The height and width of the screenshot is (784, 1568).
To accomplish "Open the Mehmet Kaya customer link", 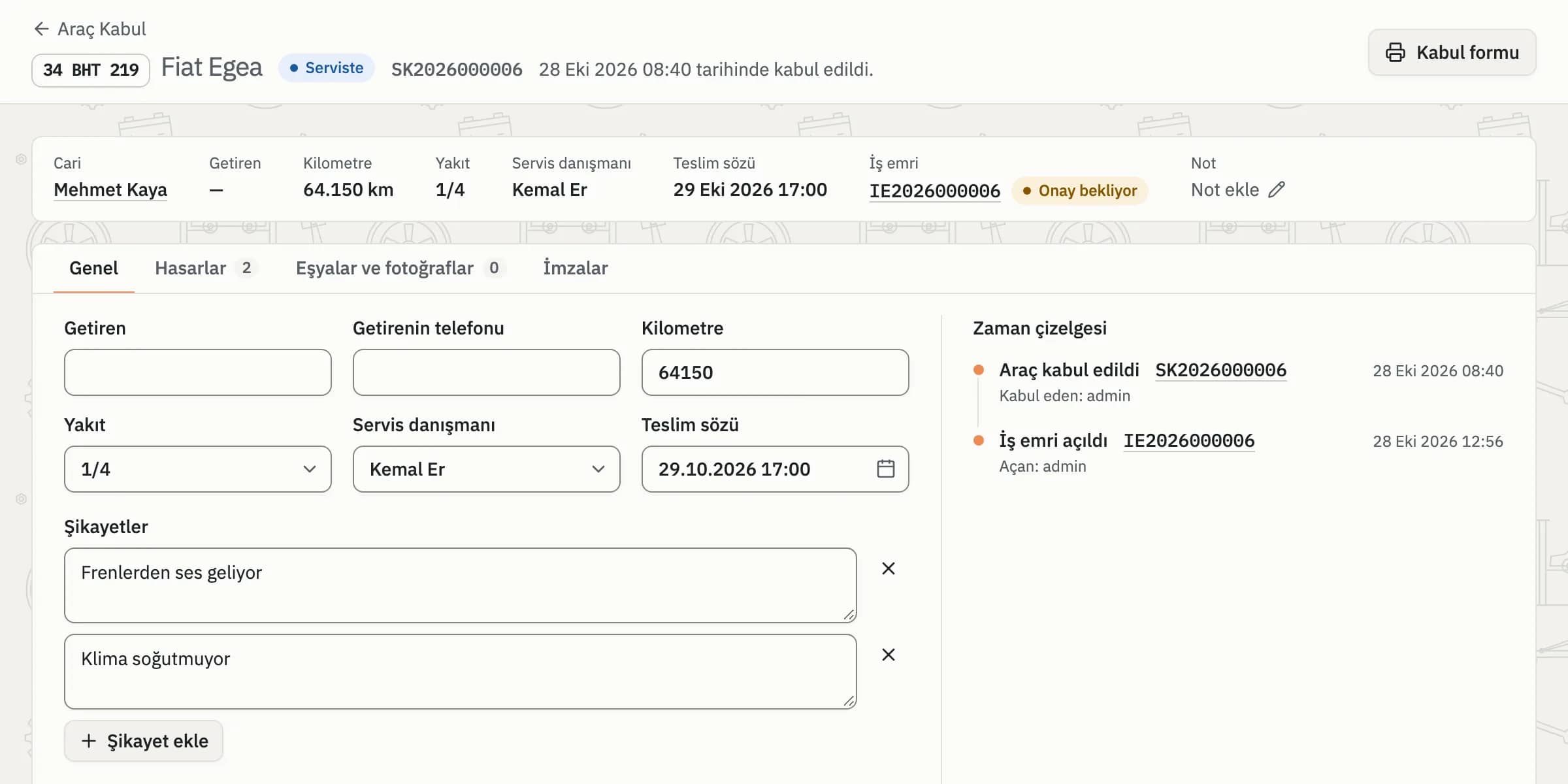I will coord(110,189).
